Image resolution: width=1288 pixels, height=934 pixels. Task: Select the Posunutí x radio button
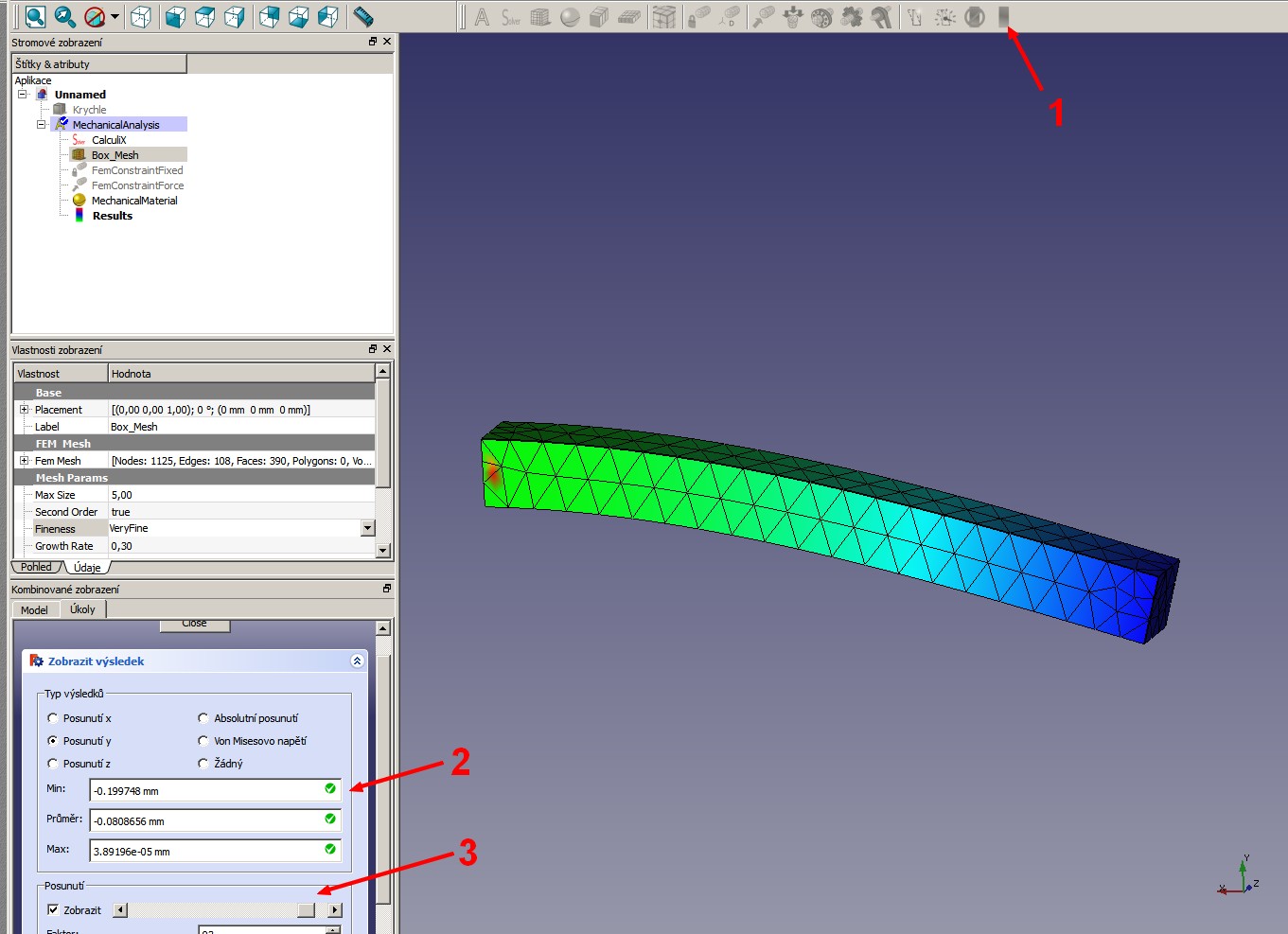tap(53, 718)
